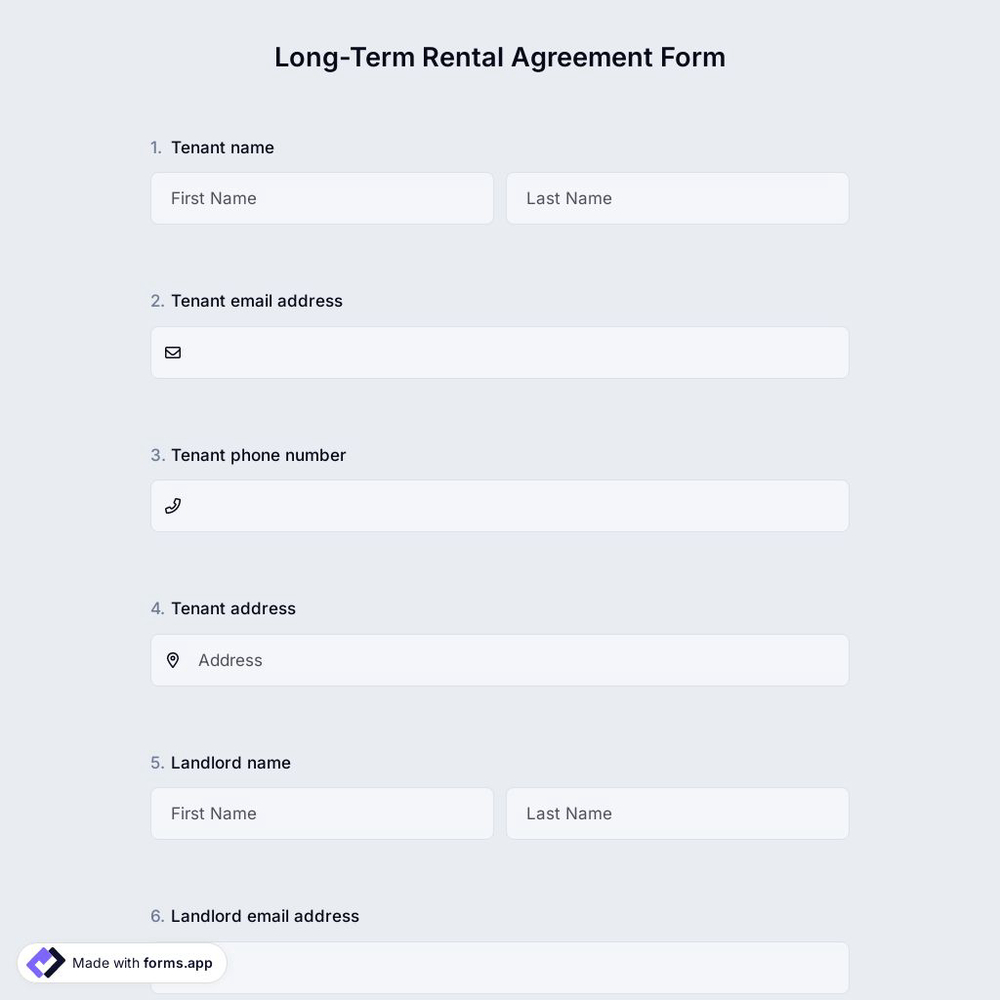The image size is (1000, 1000).
Task: Click the Landlord First Name field
Action: [321, 813]
